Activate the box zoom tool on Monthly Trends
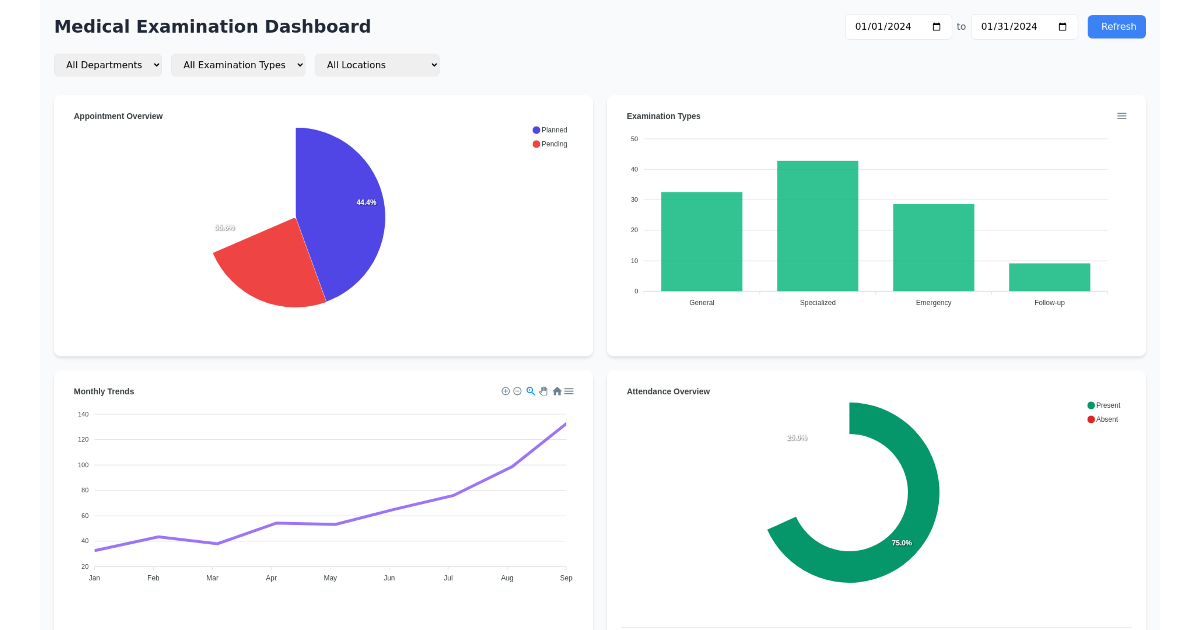 point(530,391)
